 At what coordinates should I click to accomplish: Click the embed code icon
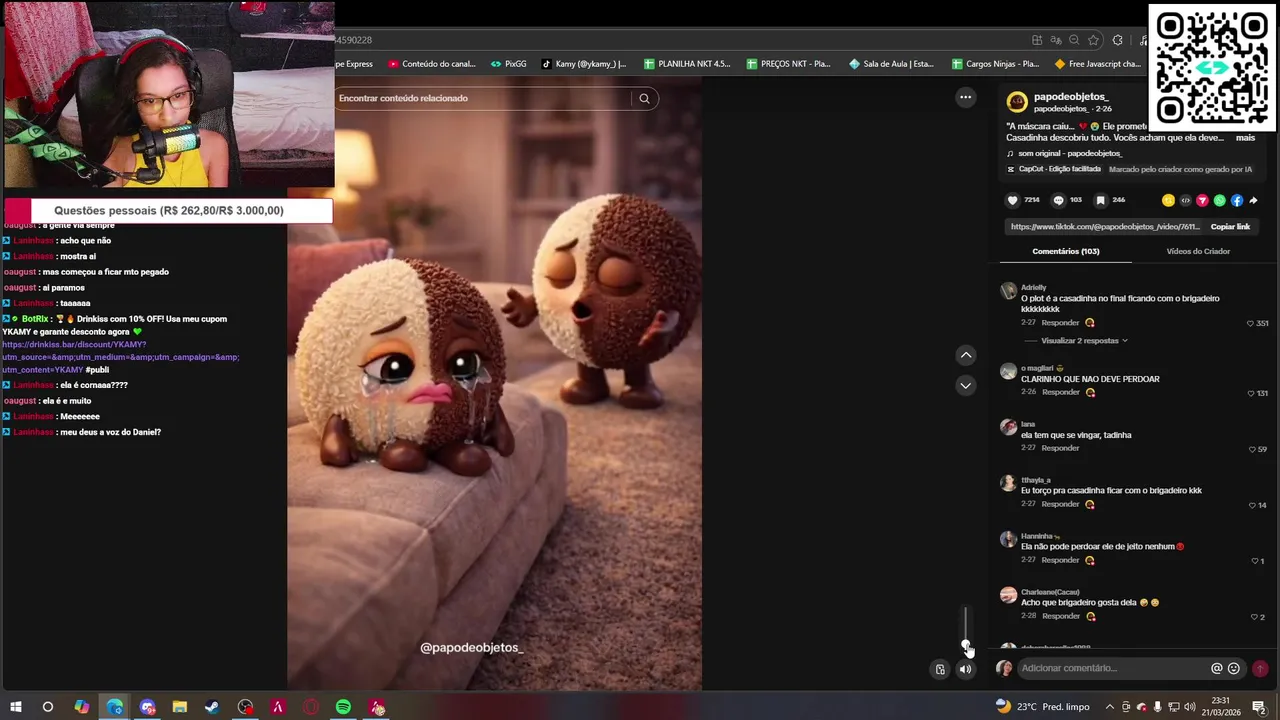(x=1185, y=200)
